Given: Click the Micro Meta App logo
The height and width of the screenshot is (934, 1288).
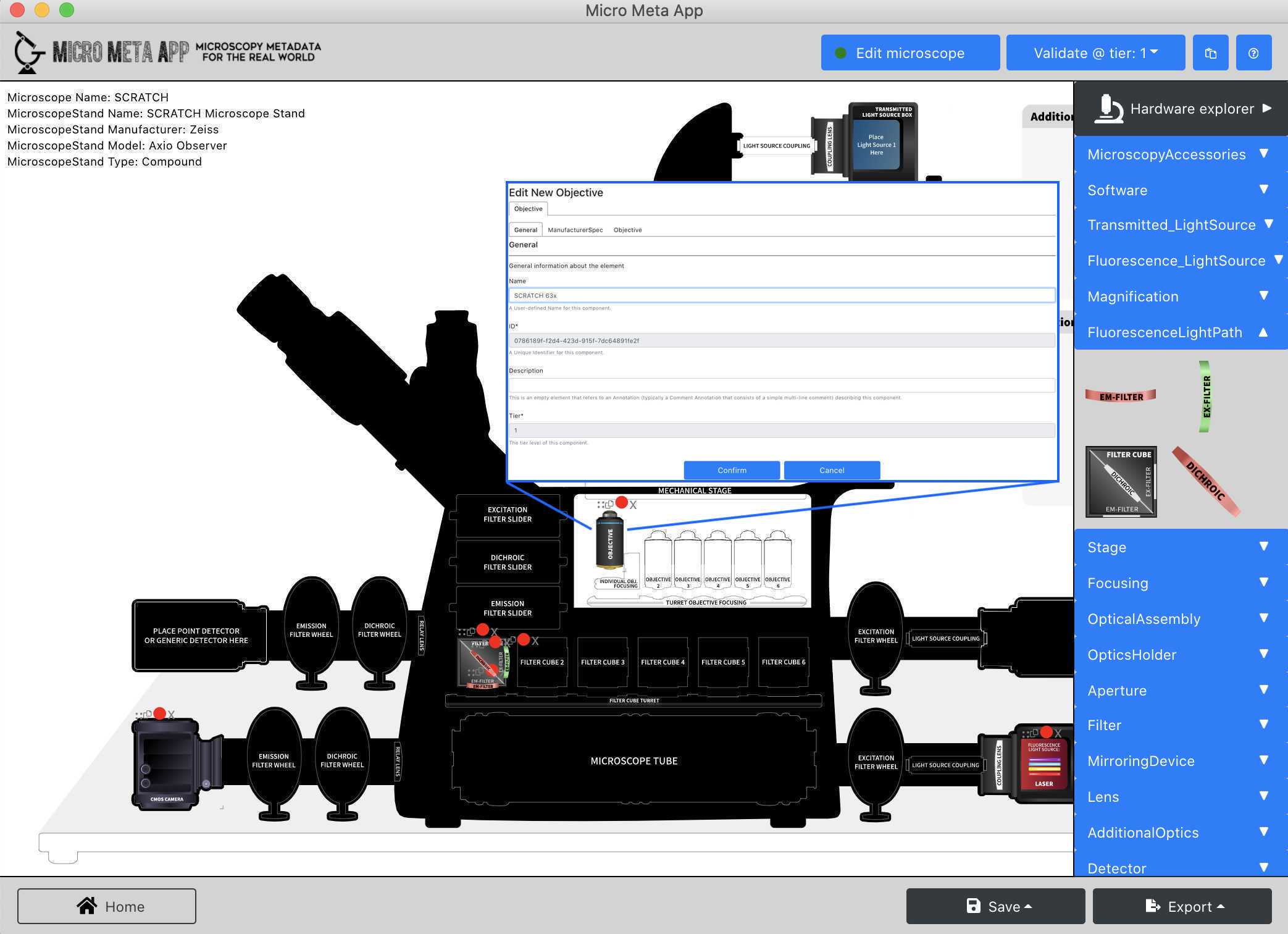Looking at the screenshot, I should coord(167,52).
